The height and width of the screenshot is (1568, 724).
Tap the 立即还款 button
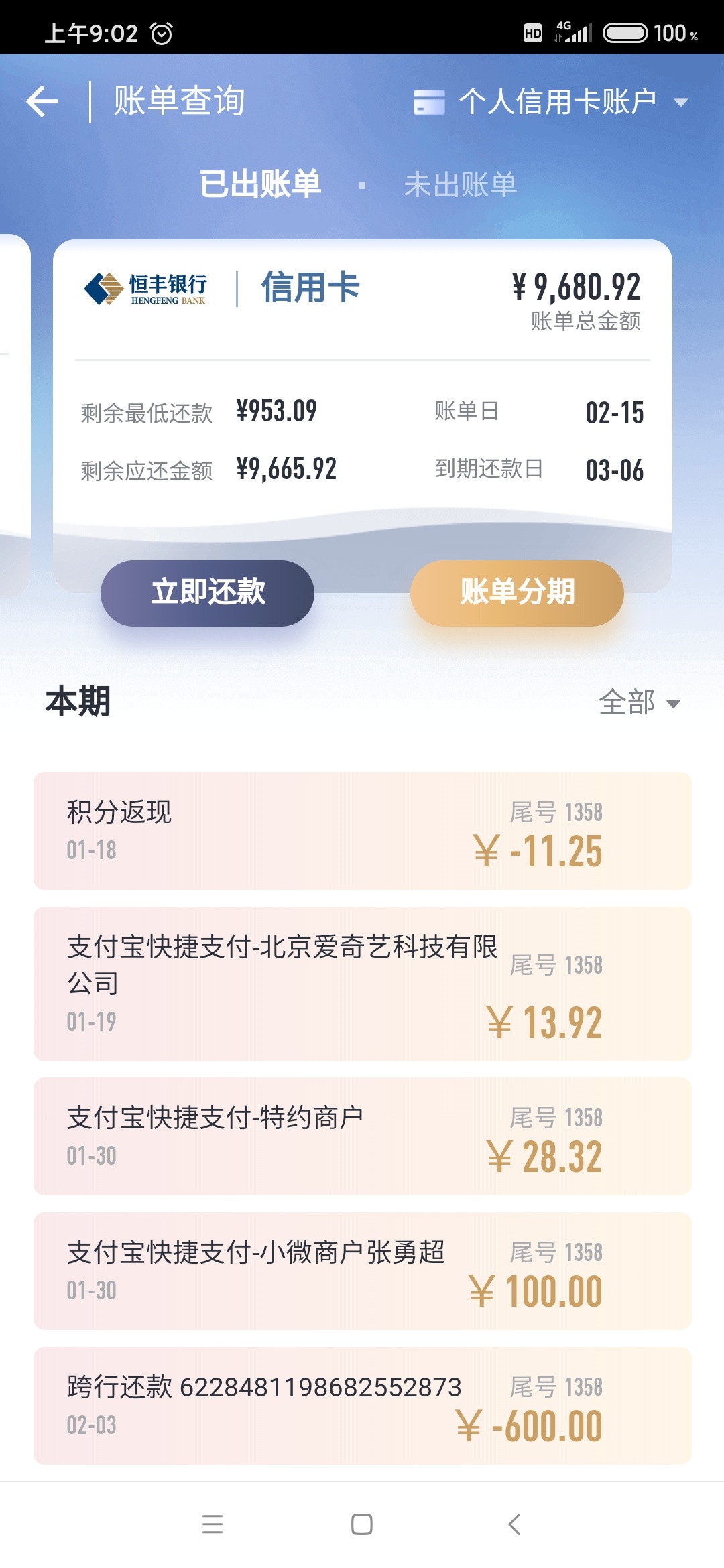coord(207,593)
